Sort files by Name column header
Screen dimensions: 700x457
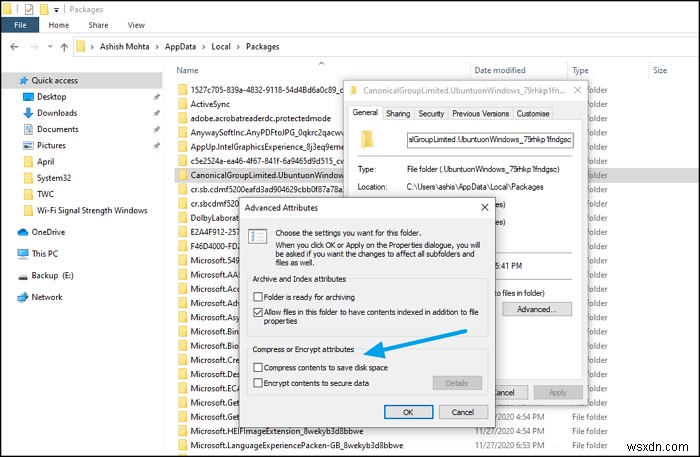coord(187,70)
